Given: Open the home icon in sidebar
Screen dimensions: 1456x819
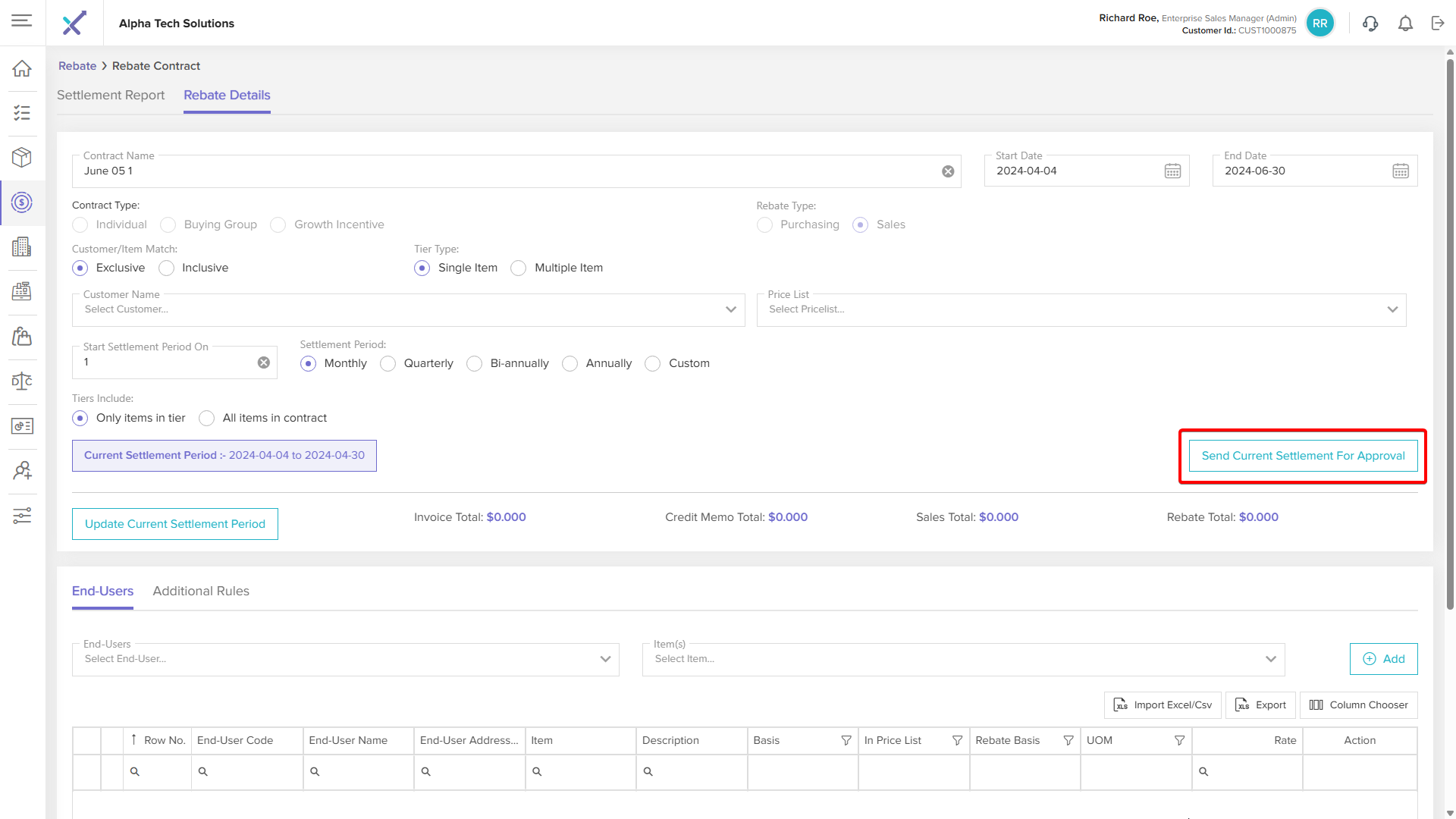Looking at the screenshot, I should 22,68.
